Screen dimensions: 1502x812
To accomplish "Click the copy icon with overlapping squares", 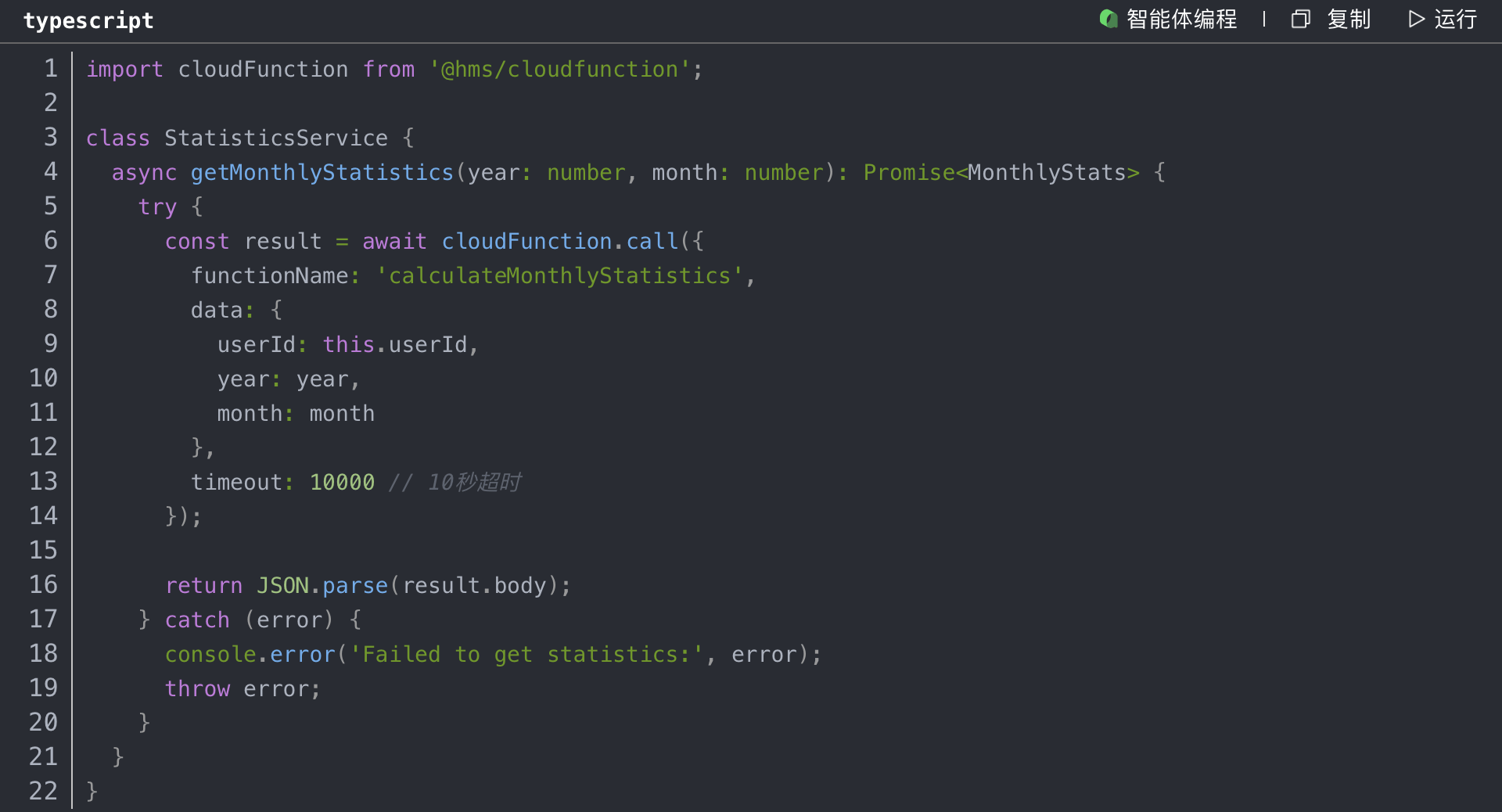I will click(1300, 19).
